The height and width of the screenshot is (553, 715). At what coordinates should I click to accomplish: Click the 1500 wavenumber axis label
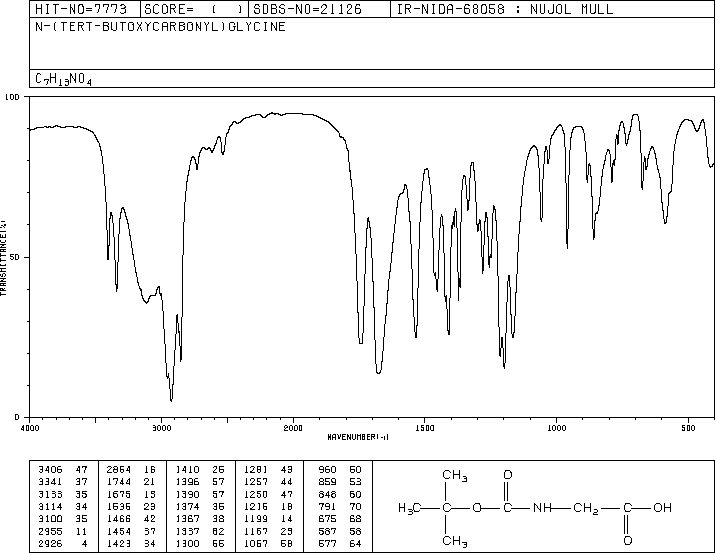pos(425,428)
